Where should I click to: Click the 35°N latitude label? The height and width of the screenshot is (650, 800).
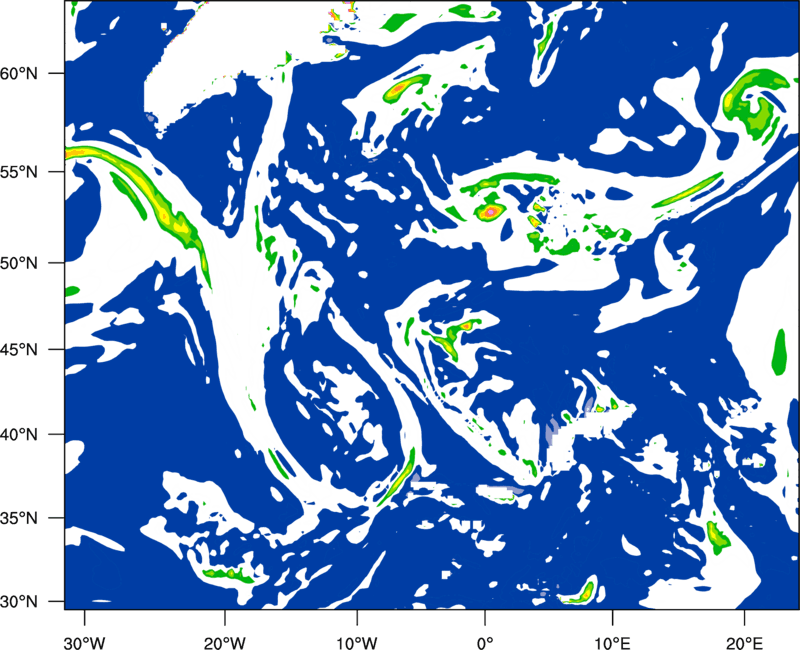pos(19,518)
